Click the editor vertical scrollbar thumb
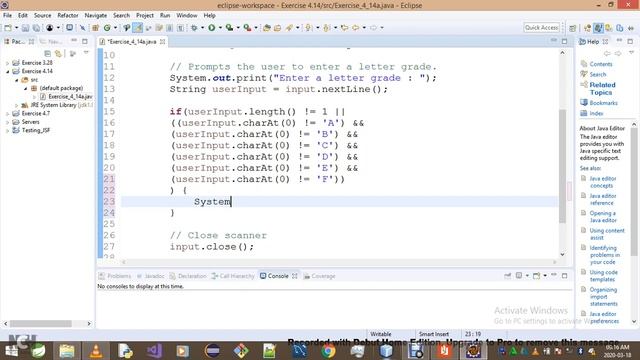This screenshot has height=360, width=640. coord(562,166)
